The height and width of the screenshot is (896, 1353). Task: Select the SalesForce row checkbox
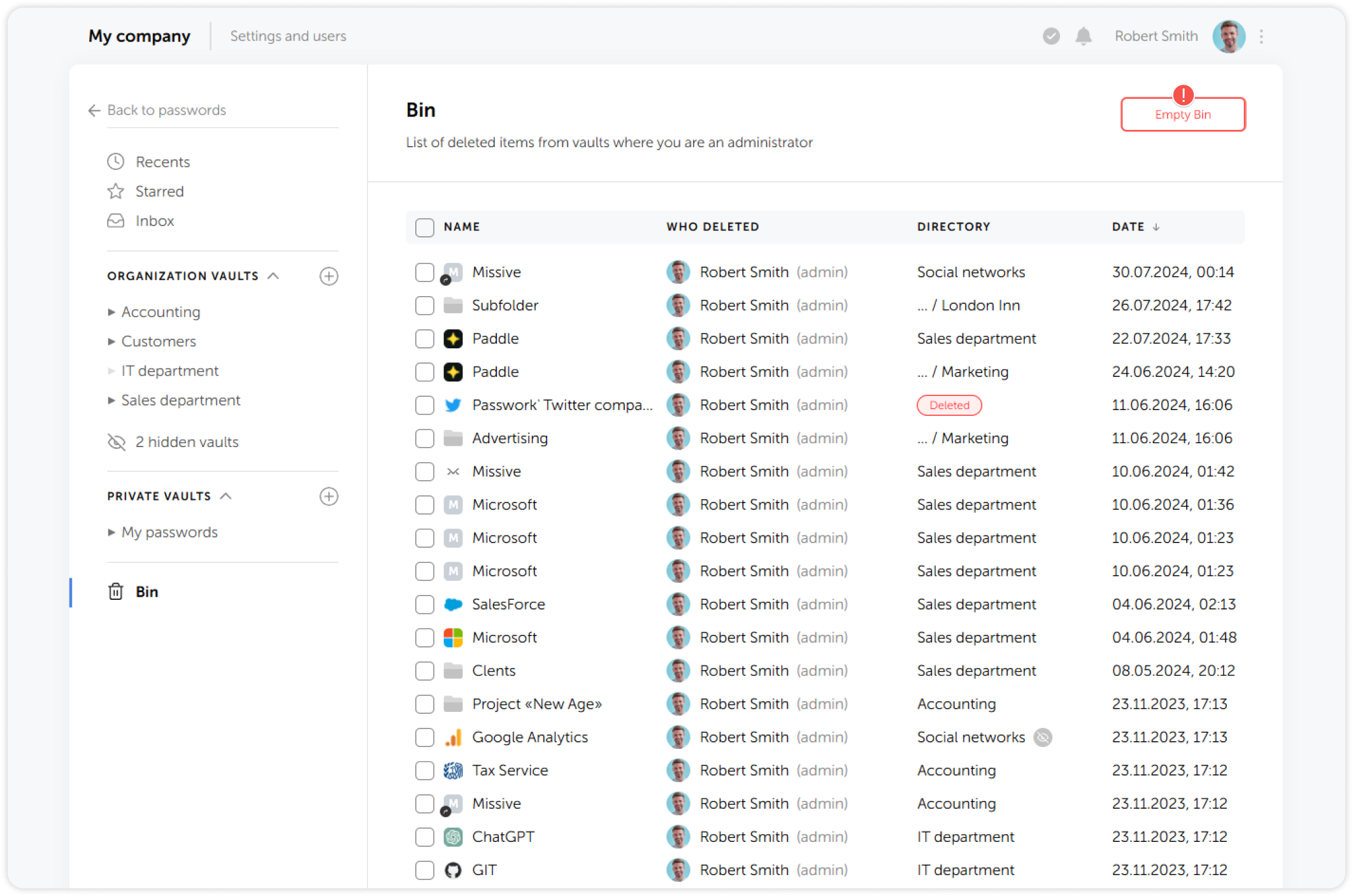pos(424,604)
